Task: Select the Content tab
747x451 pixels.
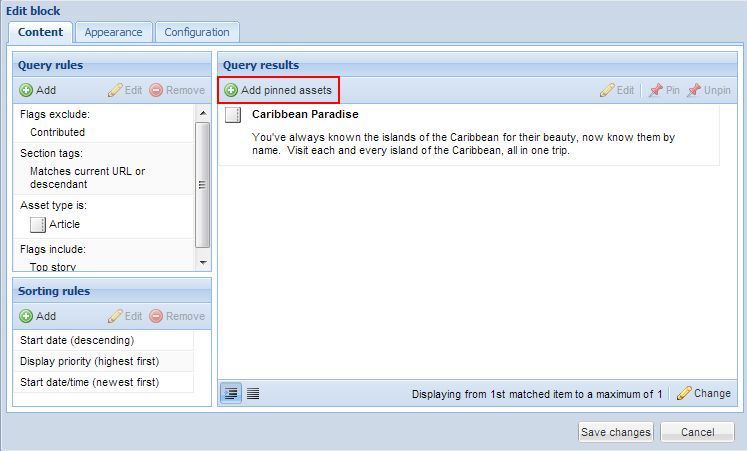Action: pyautogui.click(x=40, y=32)
